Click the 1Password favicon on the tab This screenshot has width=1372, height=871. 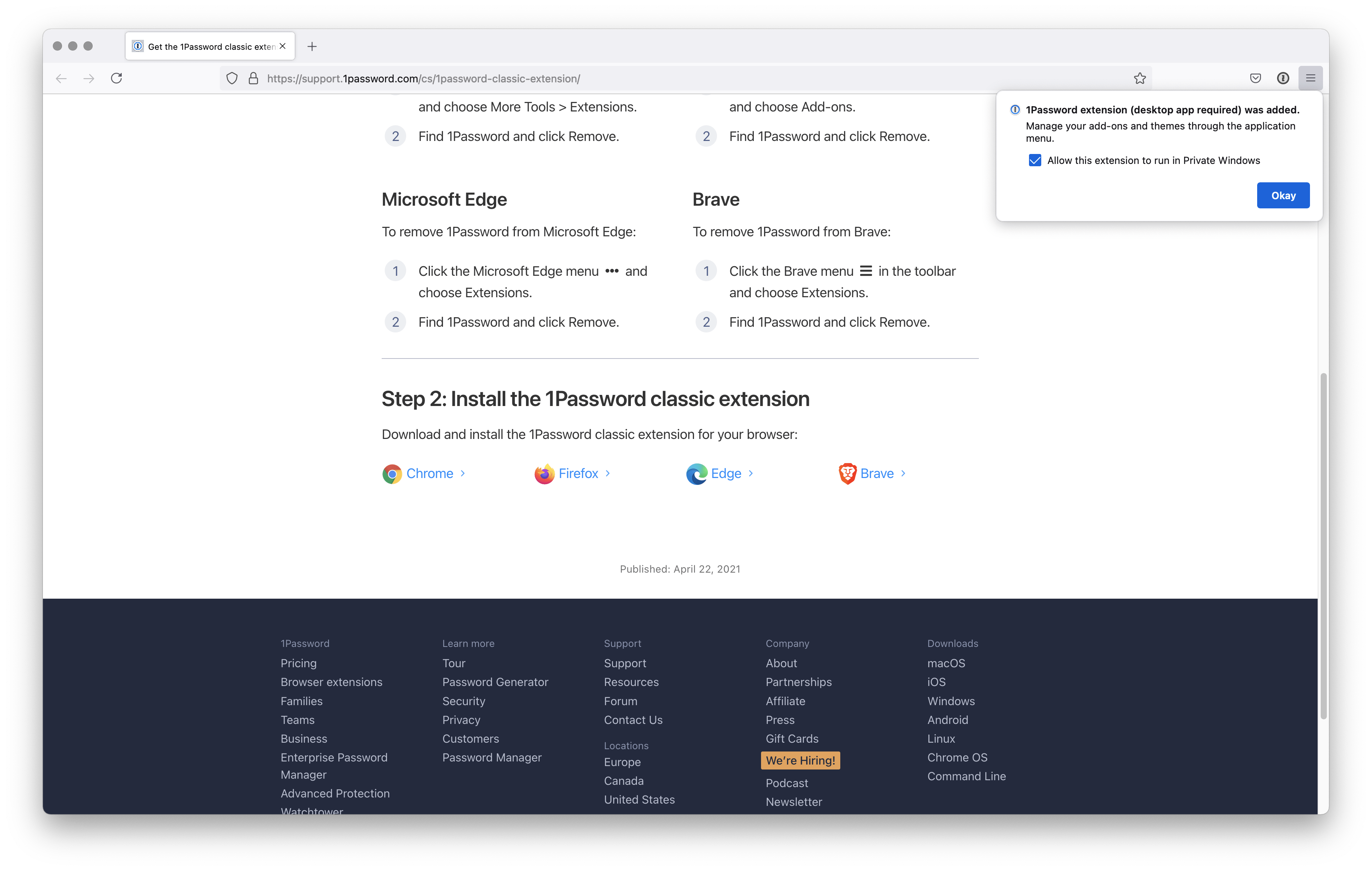click(138, 46)
